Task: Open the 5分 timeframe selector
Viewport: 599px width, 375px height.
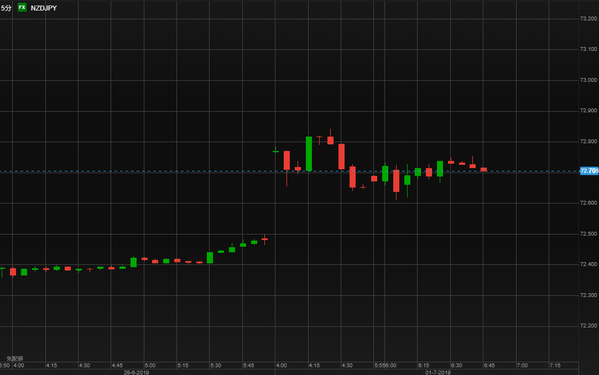Action: tap(6, 8)
